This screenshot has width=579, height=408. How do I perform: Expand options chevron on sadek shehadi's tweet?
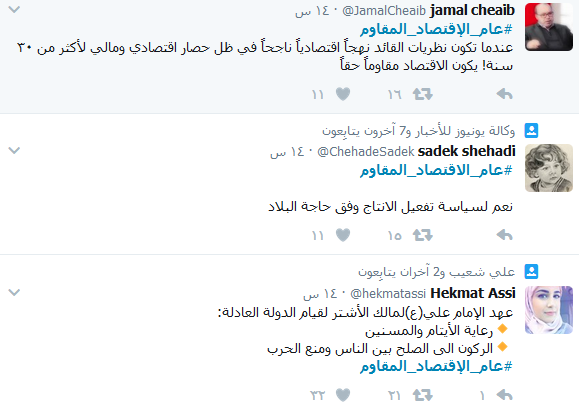tap(14, 150)
